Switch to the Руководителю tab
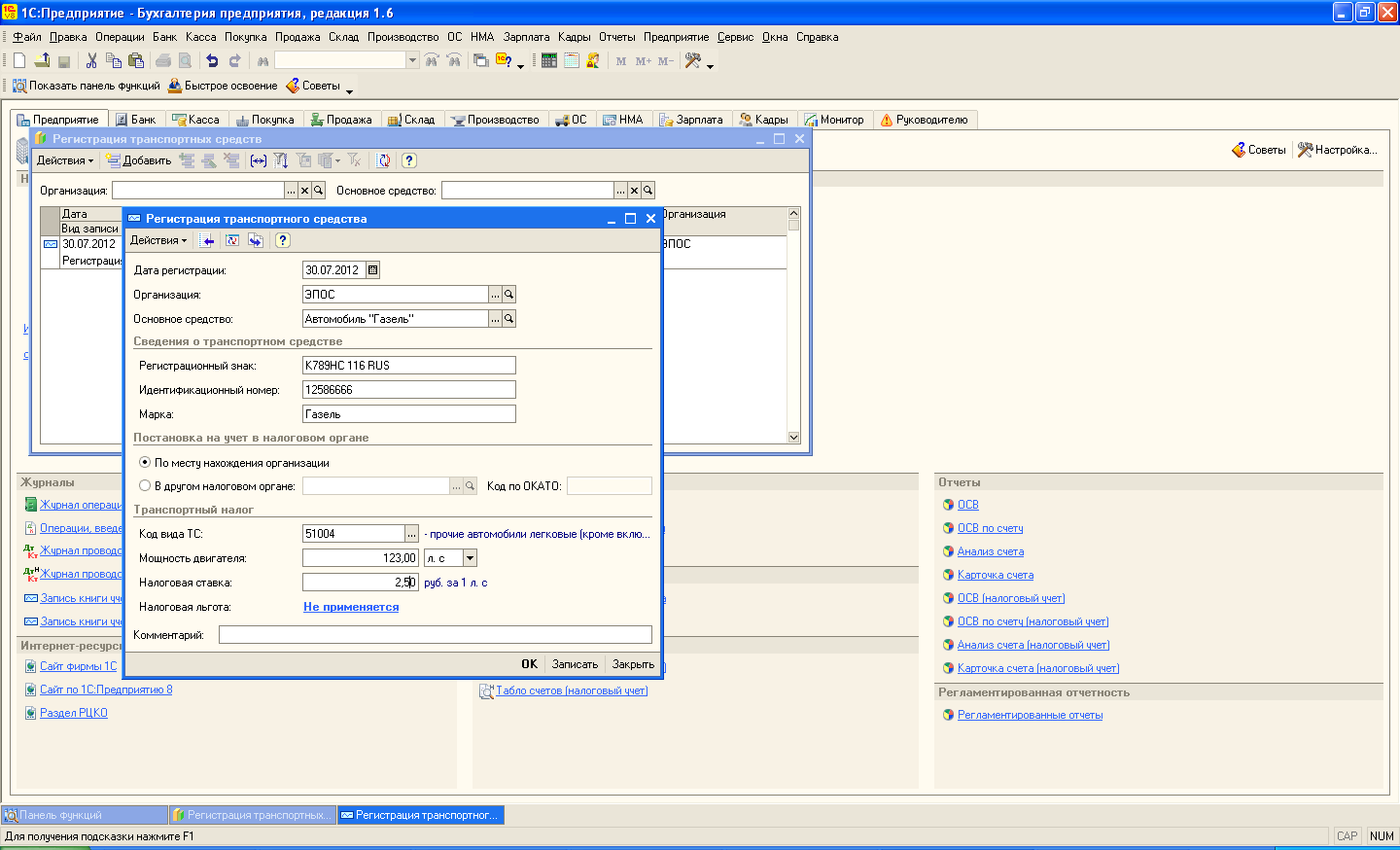 click(x=924, y=120)
